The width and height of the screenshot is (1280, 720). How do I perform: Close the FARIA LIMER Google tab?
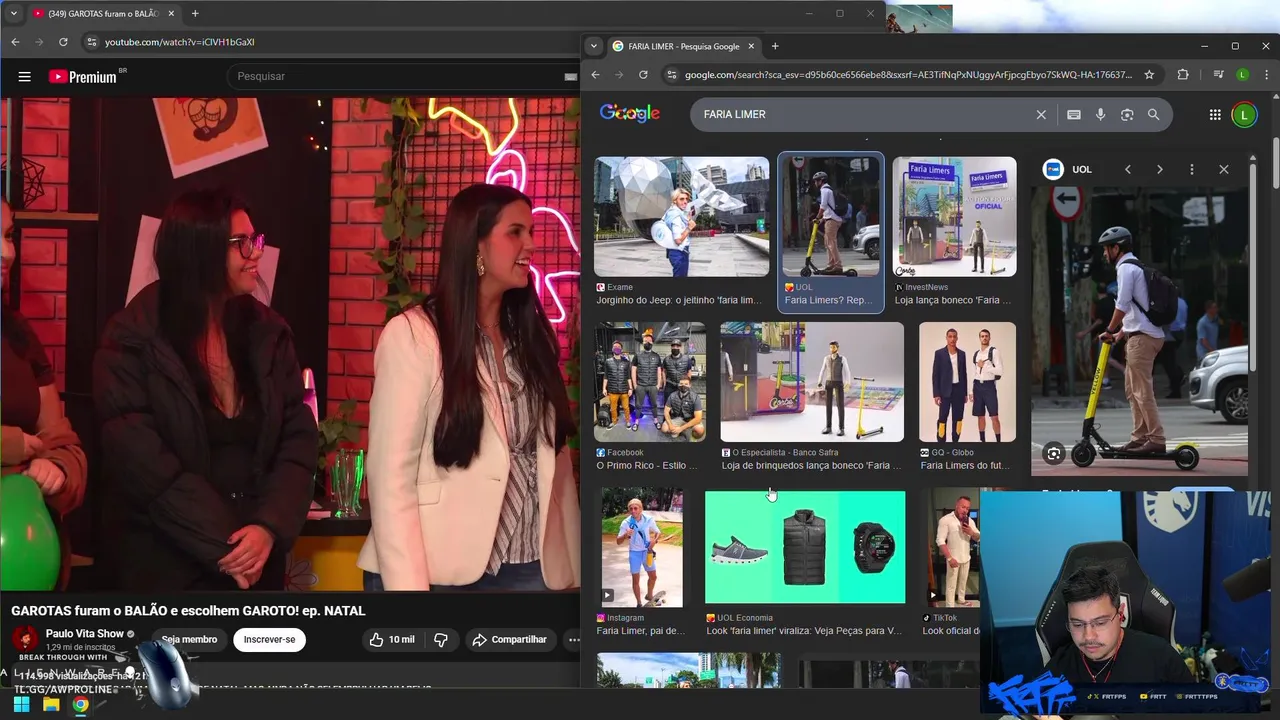(751, 46)
